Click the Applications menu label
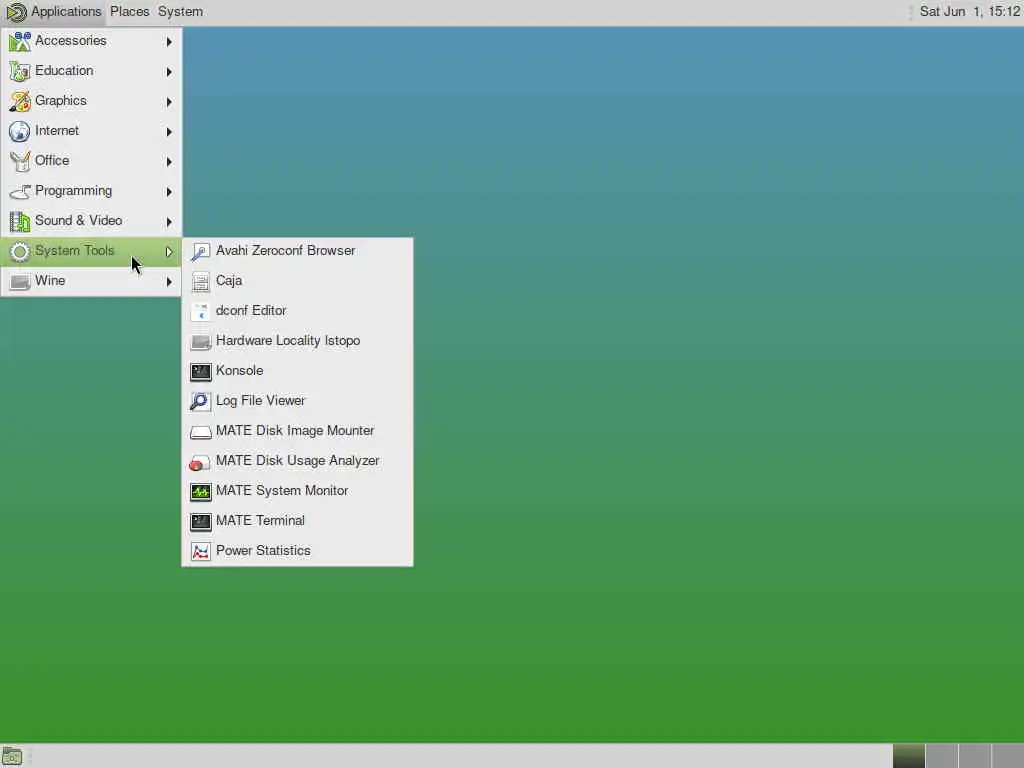 66,12
